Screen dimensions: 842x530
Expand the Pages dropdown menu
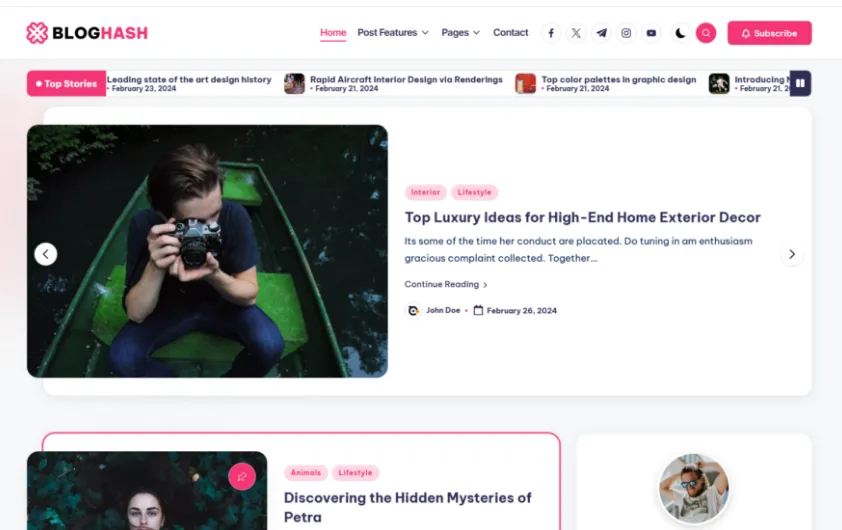tap(461, 33)
